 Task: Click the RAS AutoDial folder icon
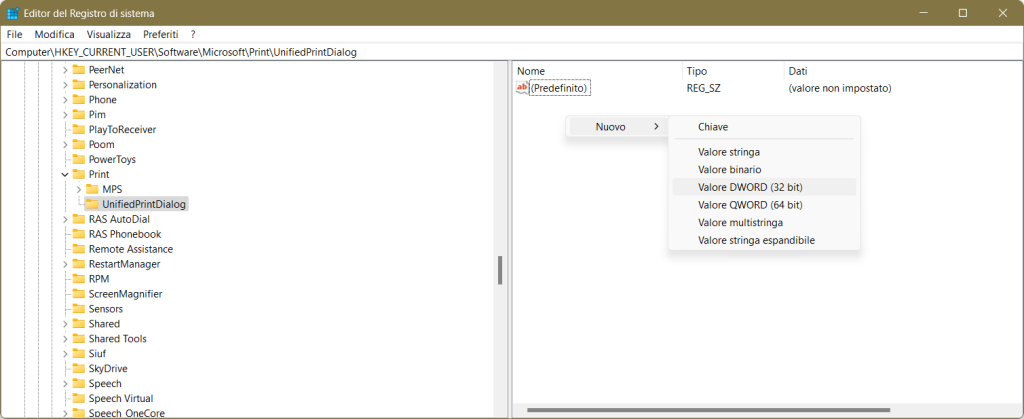click(79, 219)
